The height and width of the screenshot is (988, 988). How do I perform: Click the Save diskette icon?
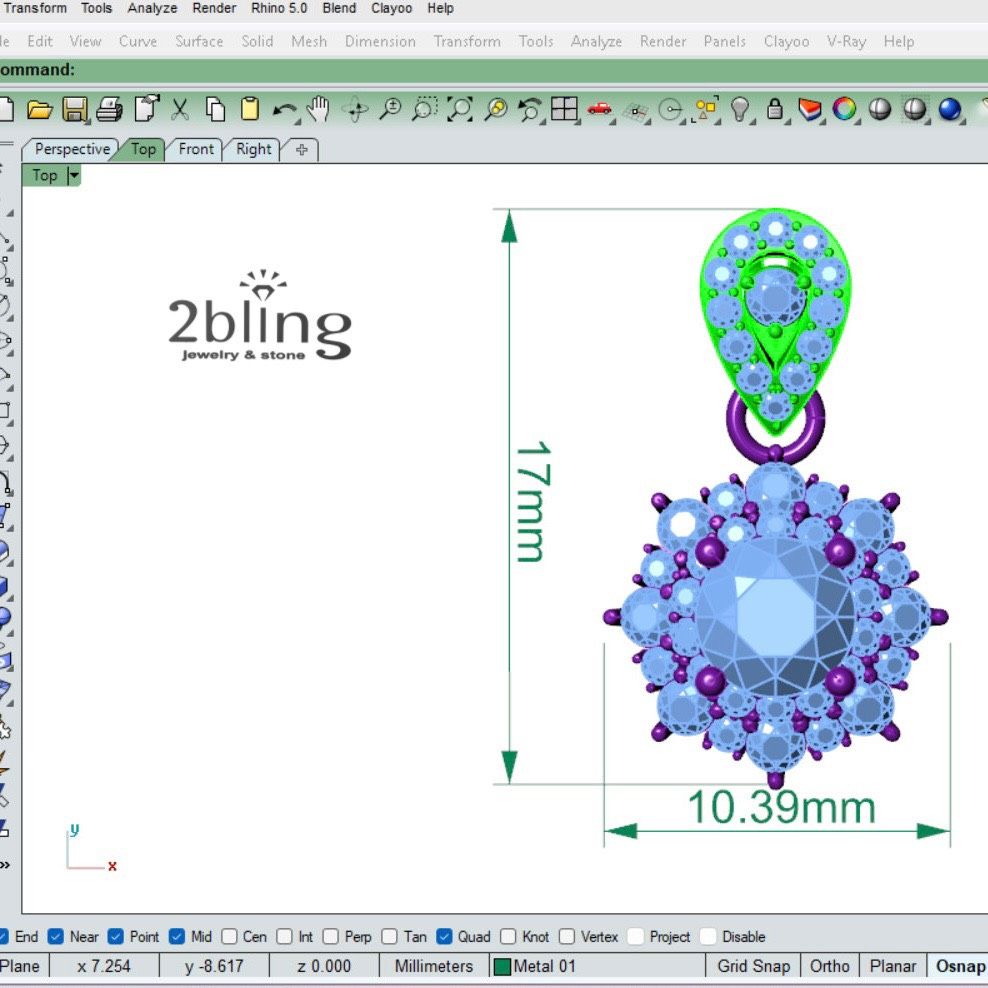click(x=74, y=109)
